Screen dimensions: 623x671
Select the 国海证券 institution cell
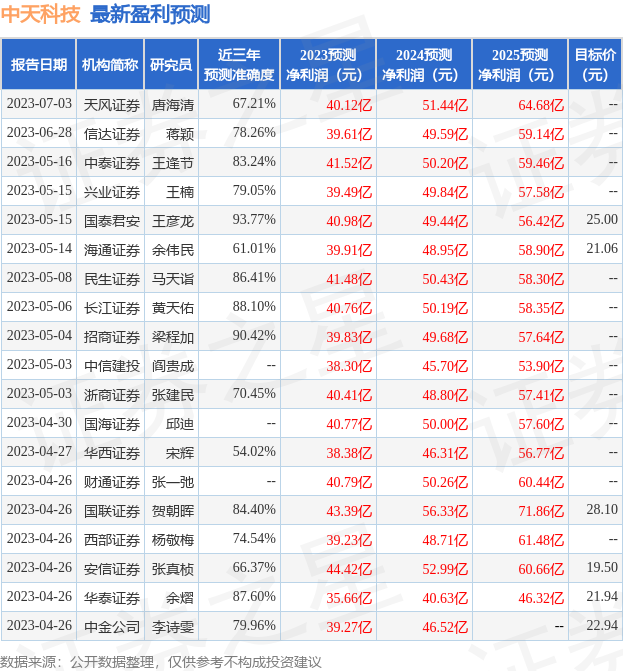(112, 424)
